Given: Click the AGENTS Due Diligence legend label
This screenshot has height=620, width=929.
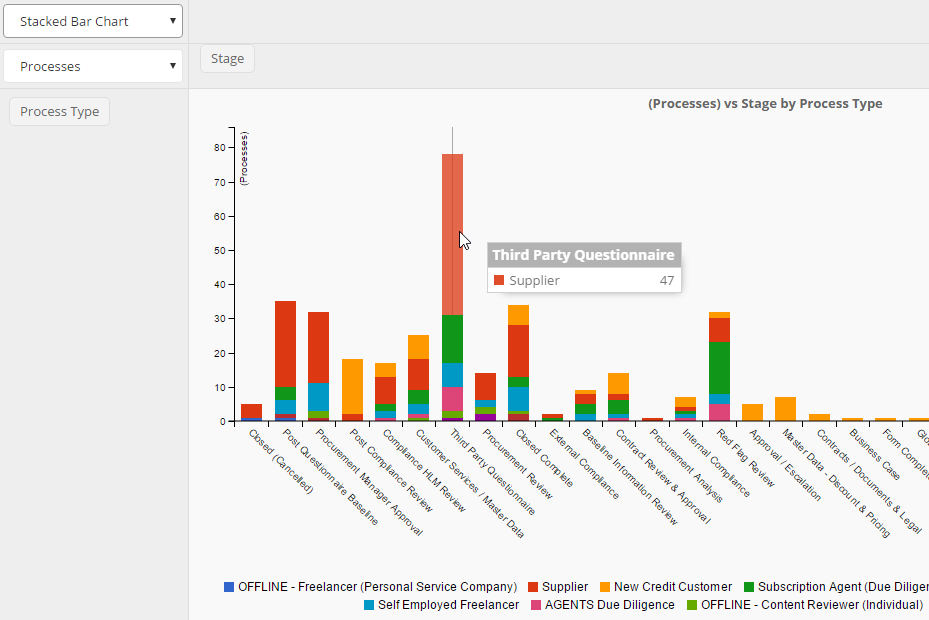Looking at the screenshot, I should [x=610, y=605].
